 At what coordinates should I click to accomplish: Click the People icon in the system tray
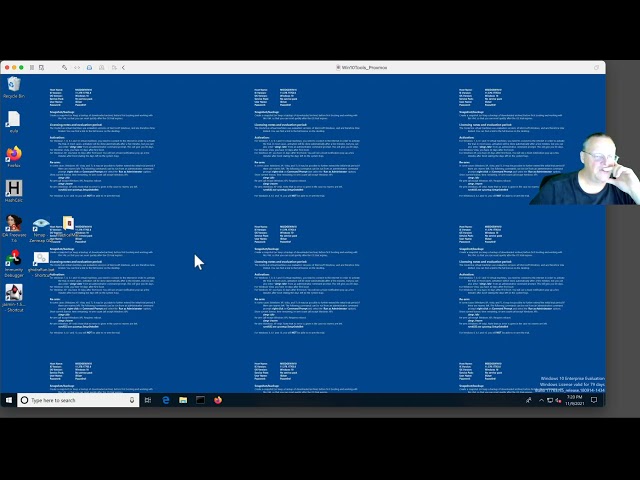pos(529,400)
